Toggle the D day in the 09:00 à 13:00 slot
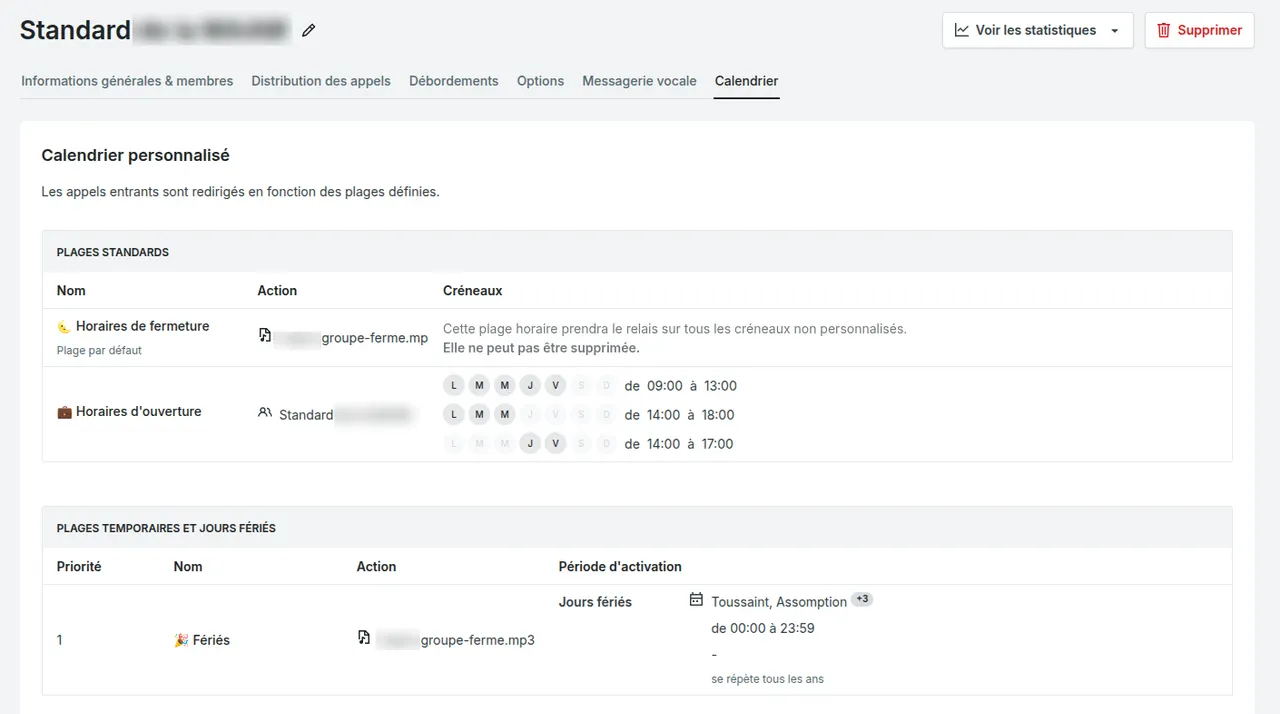Screen dimensions: 1280x714 coord(606,386)
